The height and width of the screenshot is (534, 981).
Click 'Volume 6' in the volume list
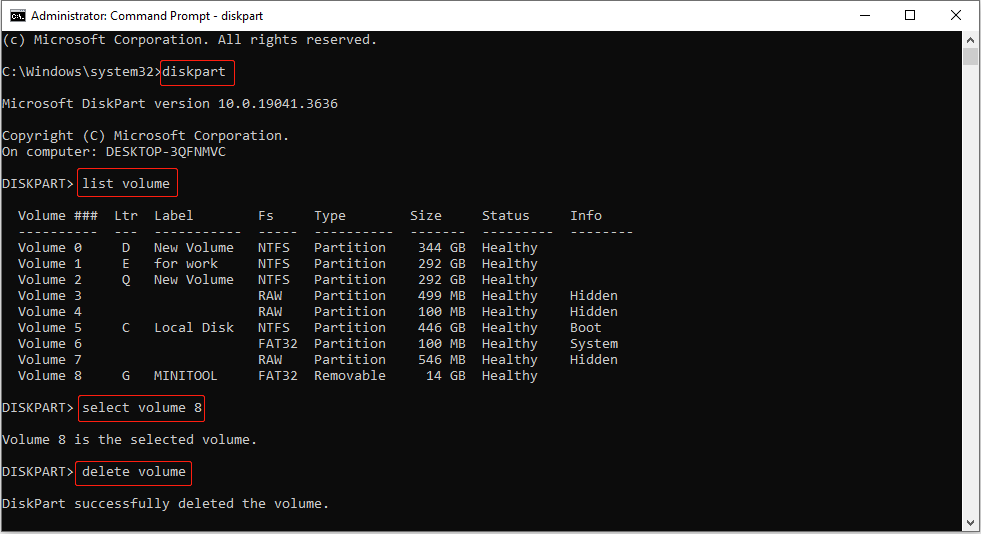(50, 344)
